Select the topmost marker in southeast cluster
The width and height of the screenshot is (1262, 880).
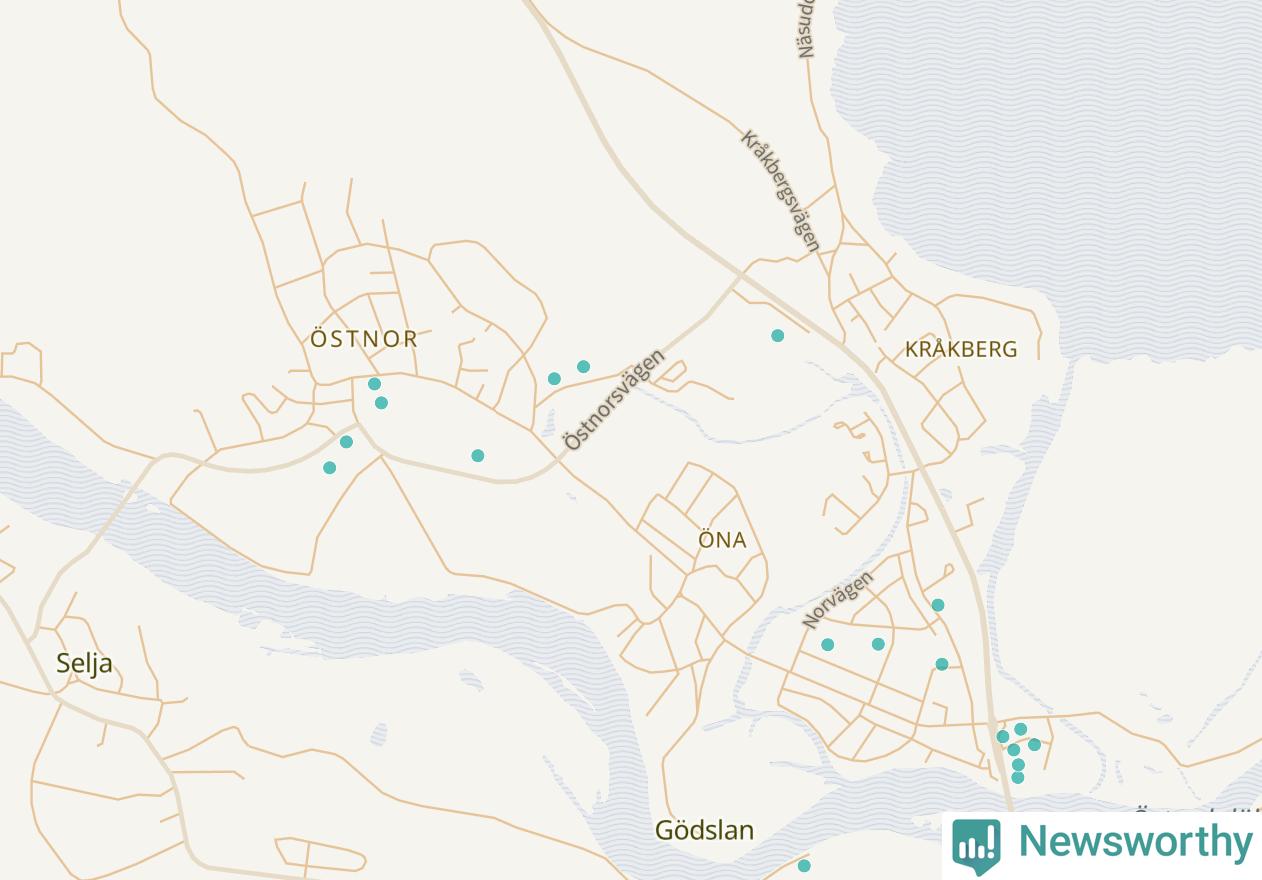(1021, 730)
